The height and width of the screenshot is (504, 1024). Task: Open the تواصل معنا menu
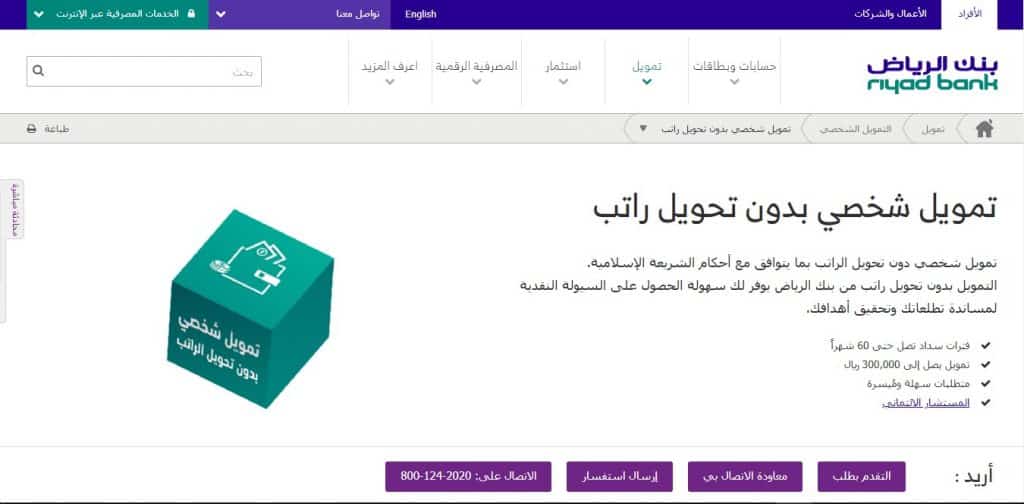tap(358, 14)
